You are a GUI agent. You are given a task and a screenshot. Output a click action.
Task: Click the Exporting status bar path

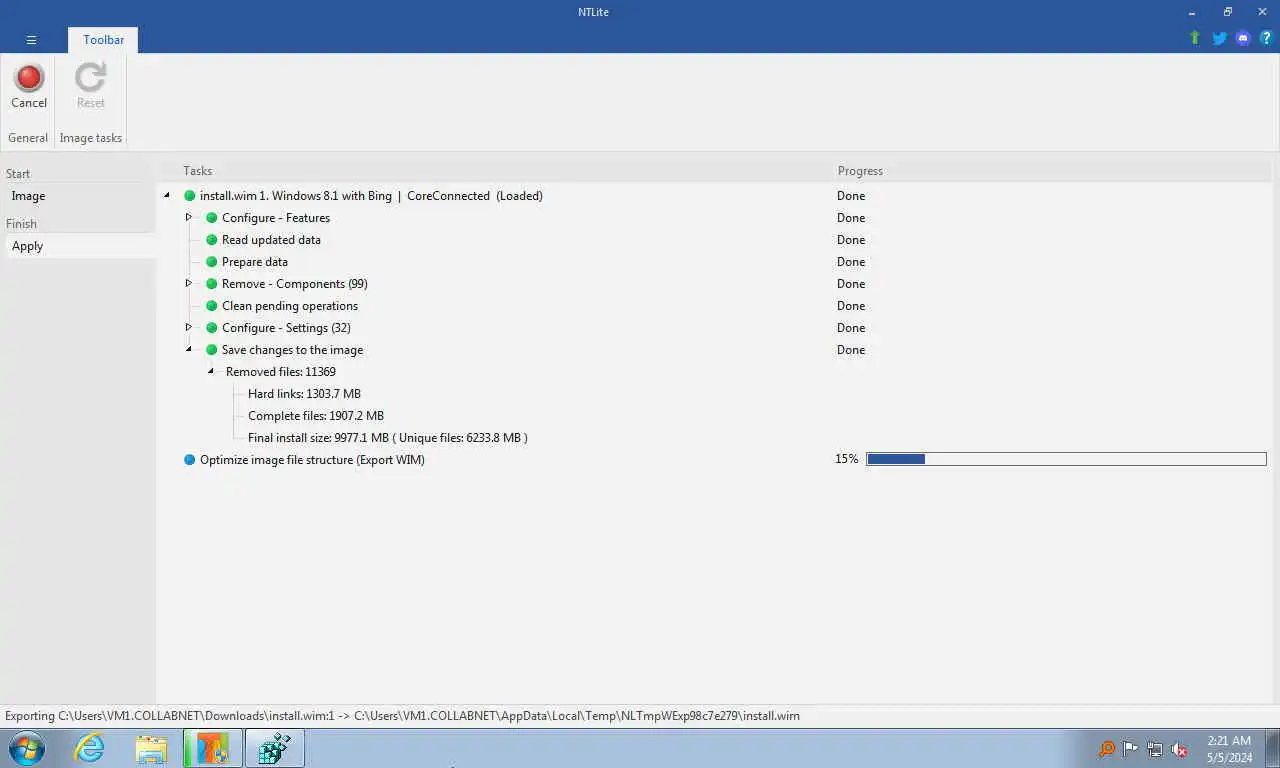point(402,716)
